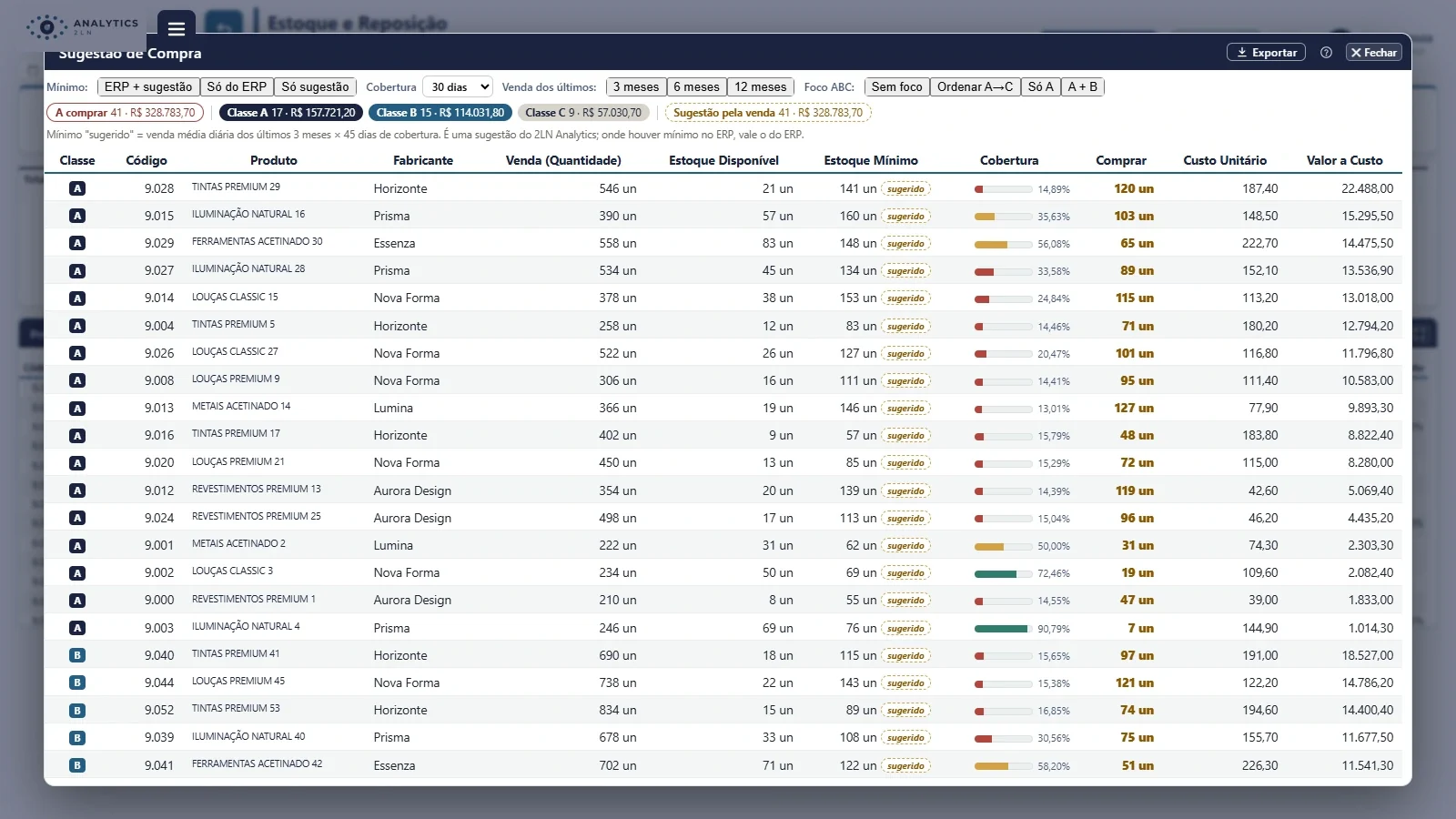Click coverage bar showing 56,08%
The image size is (1456, 819).
pos(1003,244)
